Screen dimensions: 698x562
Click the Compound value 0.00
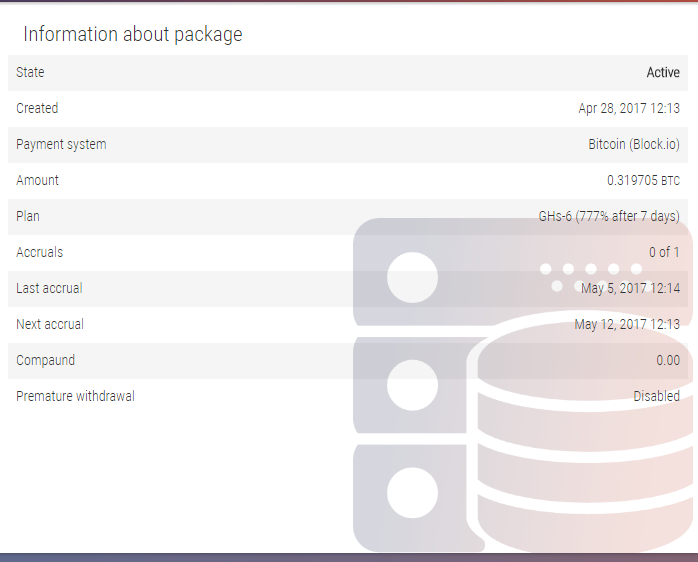coord(668,361)
